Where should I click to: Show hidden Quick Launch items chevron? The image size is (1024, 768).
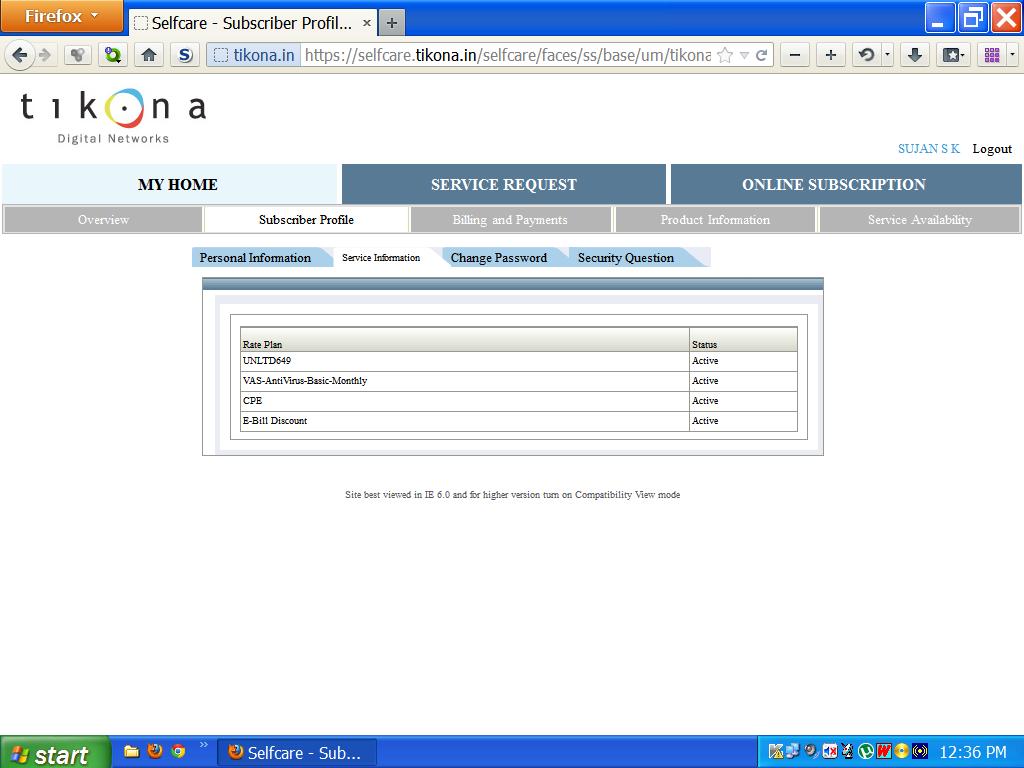tap(204, 744)
